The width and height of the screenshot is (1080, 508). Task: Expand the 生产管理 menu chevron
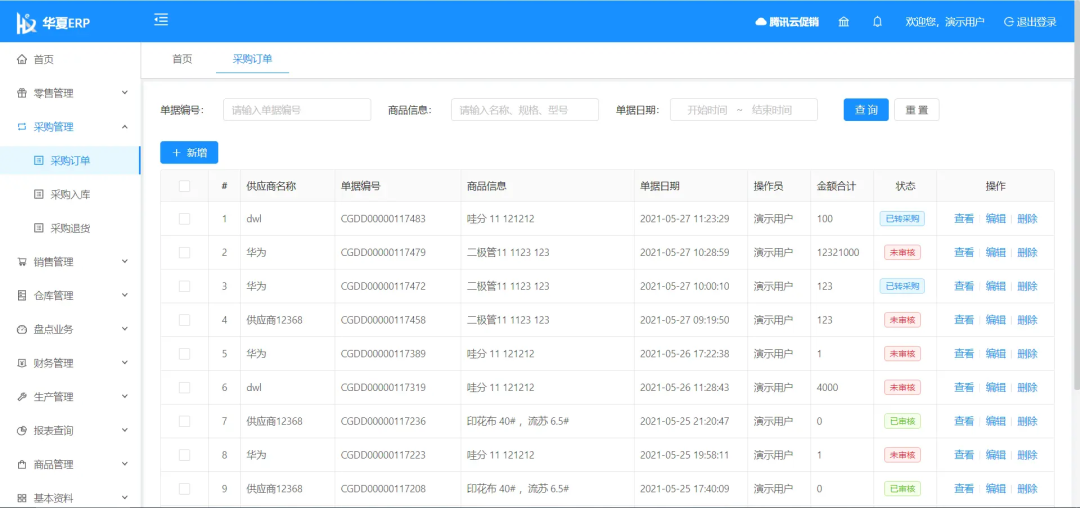tap(125, 396)
